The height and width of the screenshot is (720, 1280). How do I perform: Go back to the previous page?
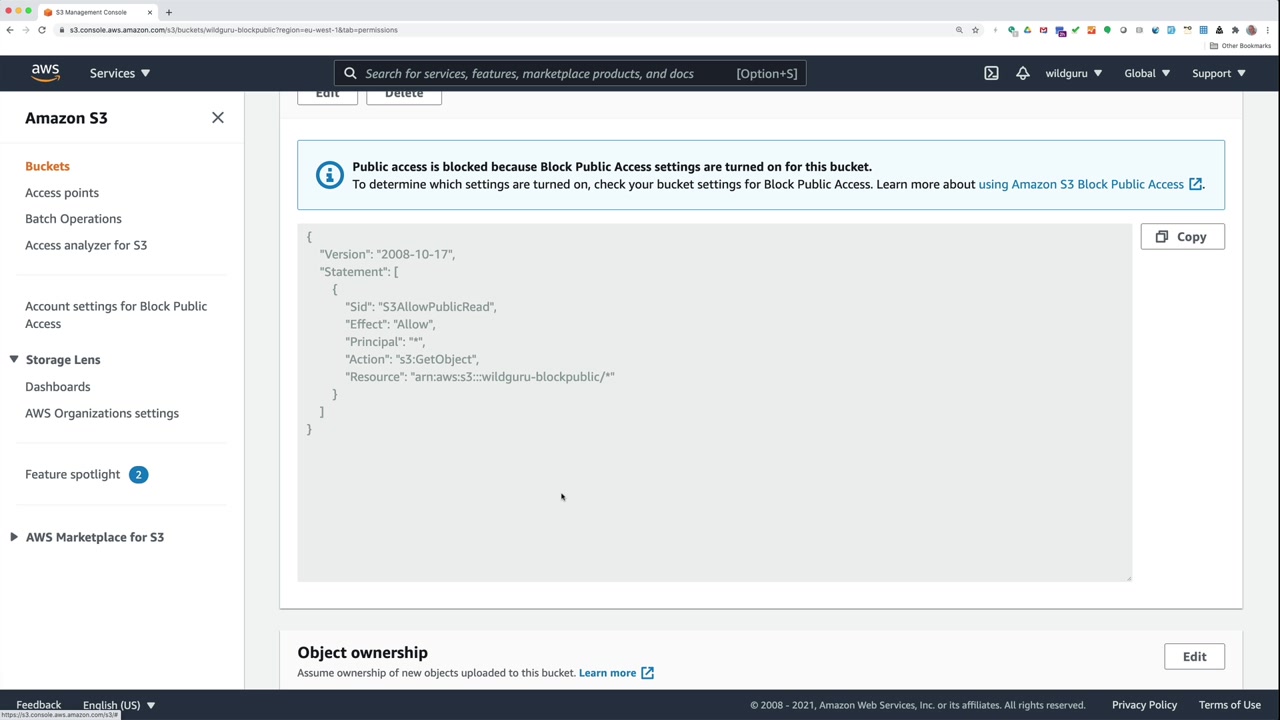click(x=10, y=30)
